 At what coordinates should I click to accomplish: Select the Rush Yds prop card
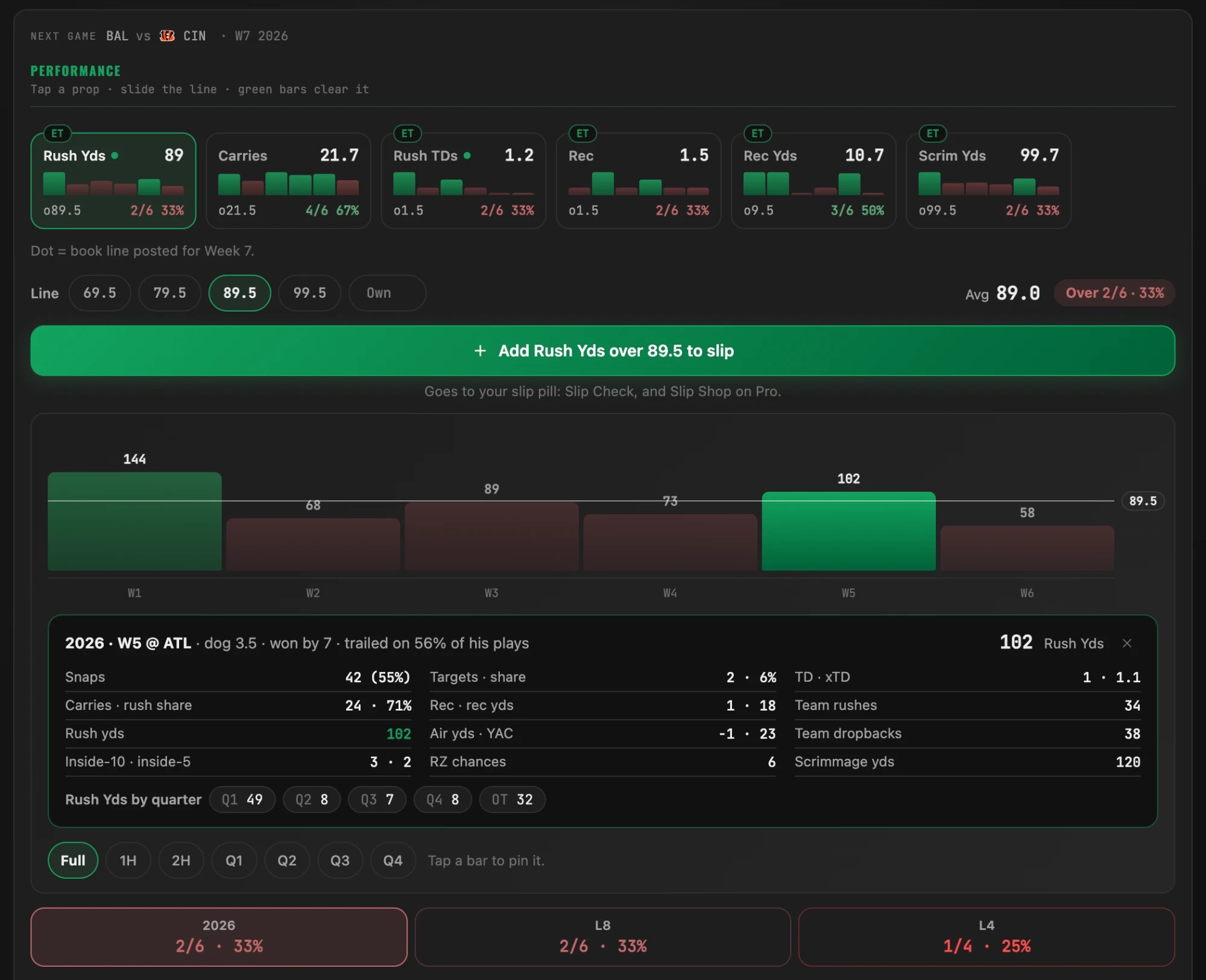click(x=113, y=181)
